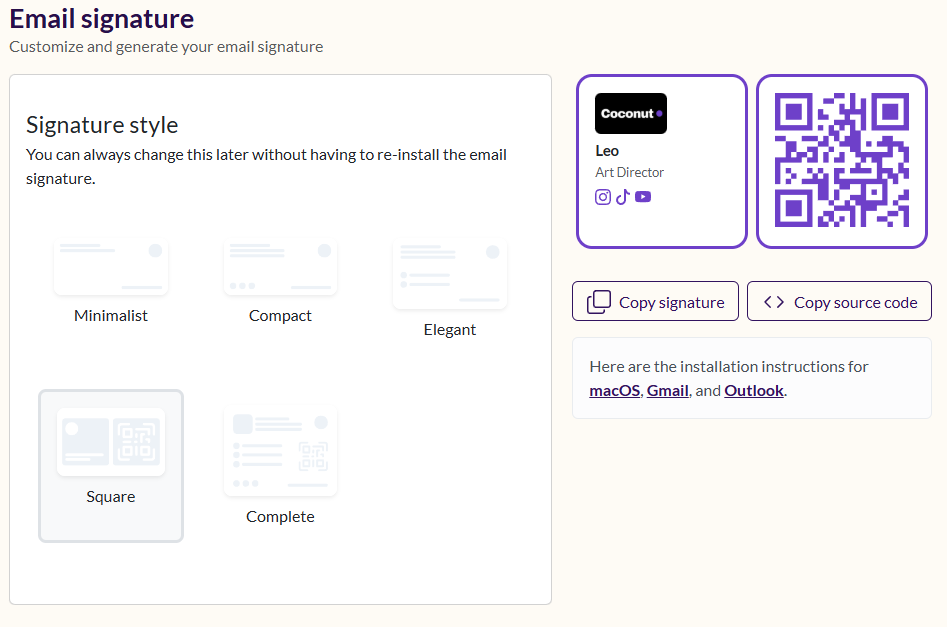Open the macOS installation instructions link
947x627 pixels.
[614, 391]
